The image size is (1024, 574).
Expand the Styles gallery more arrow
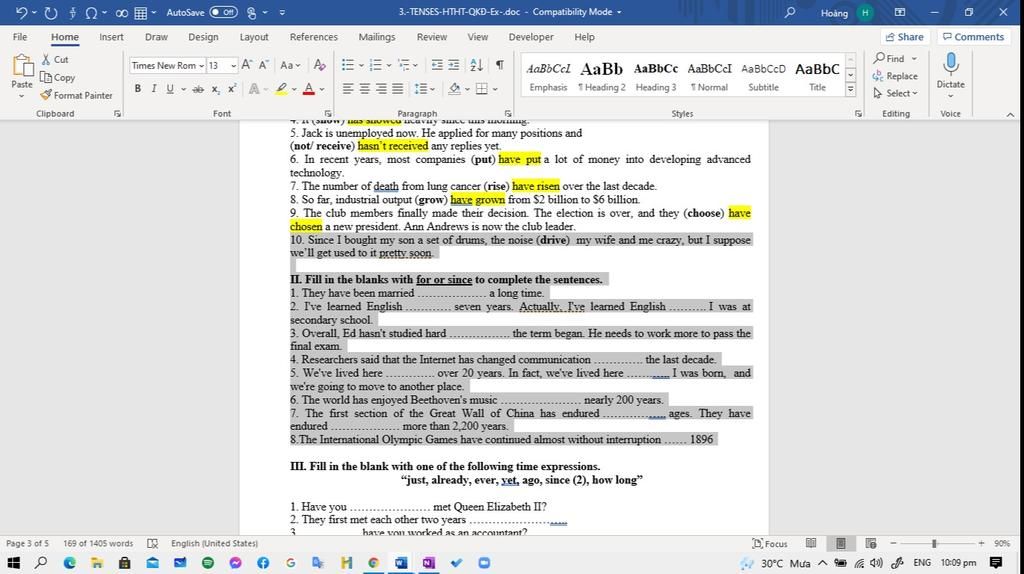click(850, 90)
